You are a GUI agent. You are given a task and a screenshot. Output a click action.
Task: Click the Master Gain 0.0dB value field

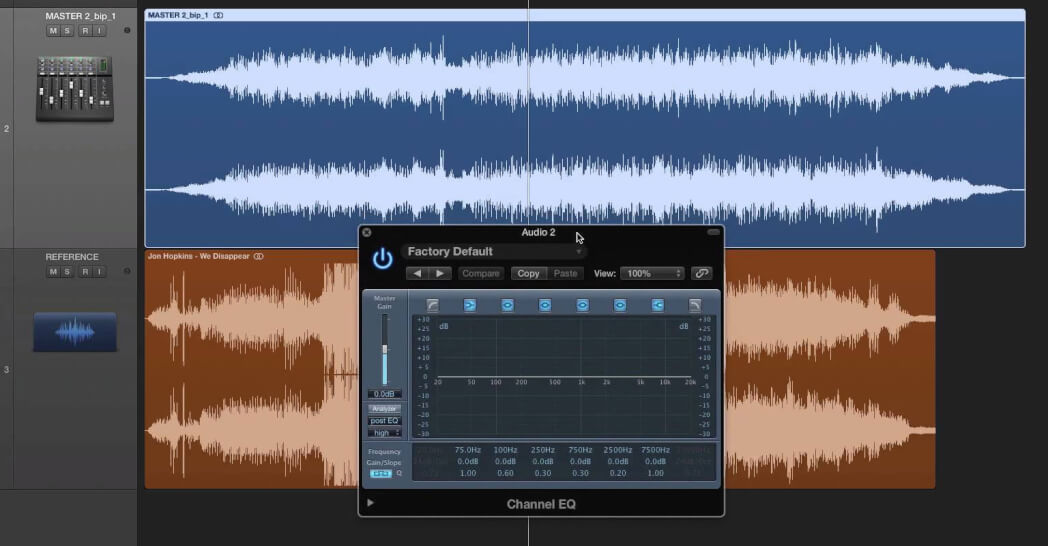(x=384, y=394)
